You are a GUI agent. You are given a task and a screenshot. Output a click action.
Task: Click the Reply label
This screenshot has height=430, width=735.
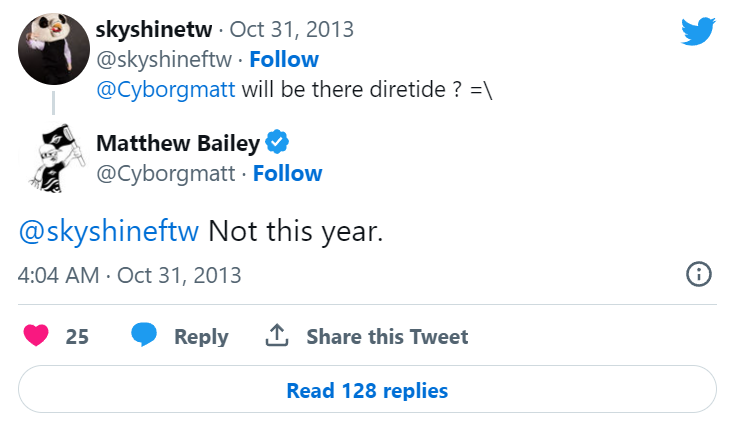point(201,336)
